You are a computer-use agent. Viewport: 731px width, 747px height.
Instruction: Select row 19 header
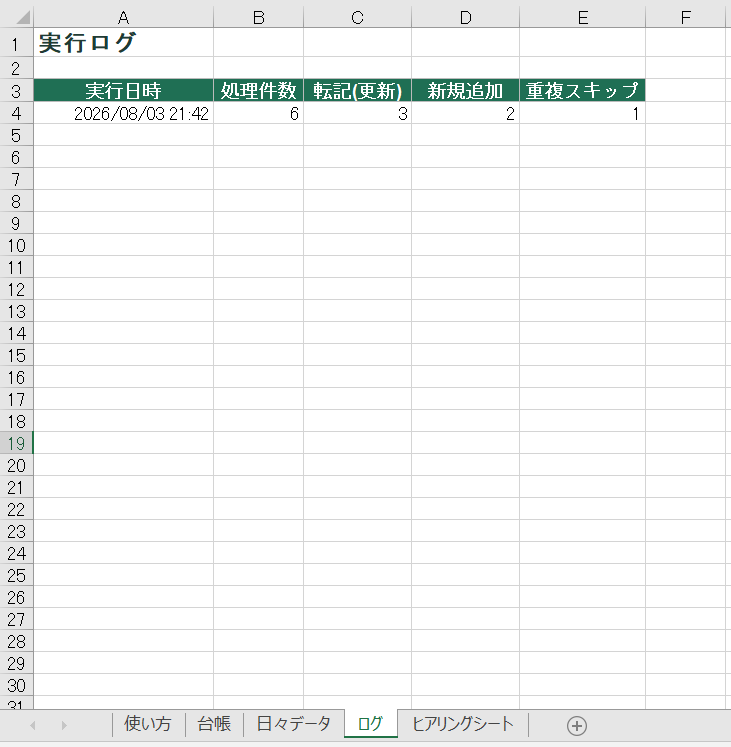(16, 443)
